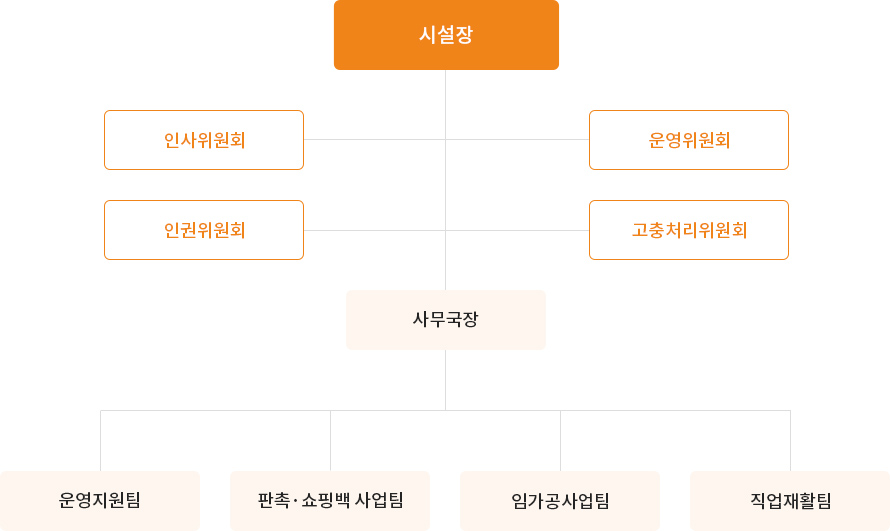Screen dimensions: 890x531
Task: Click the vertical connector above 판촉·쇼핑백 사업팀
Action: pyautogui.click(x=331, y=440)
